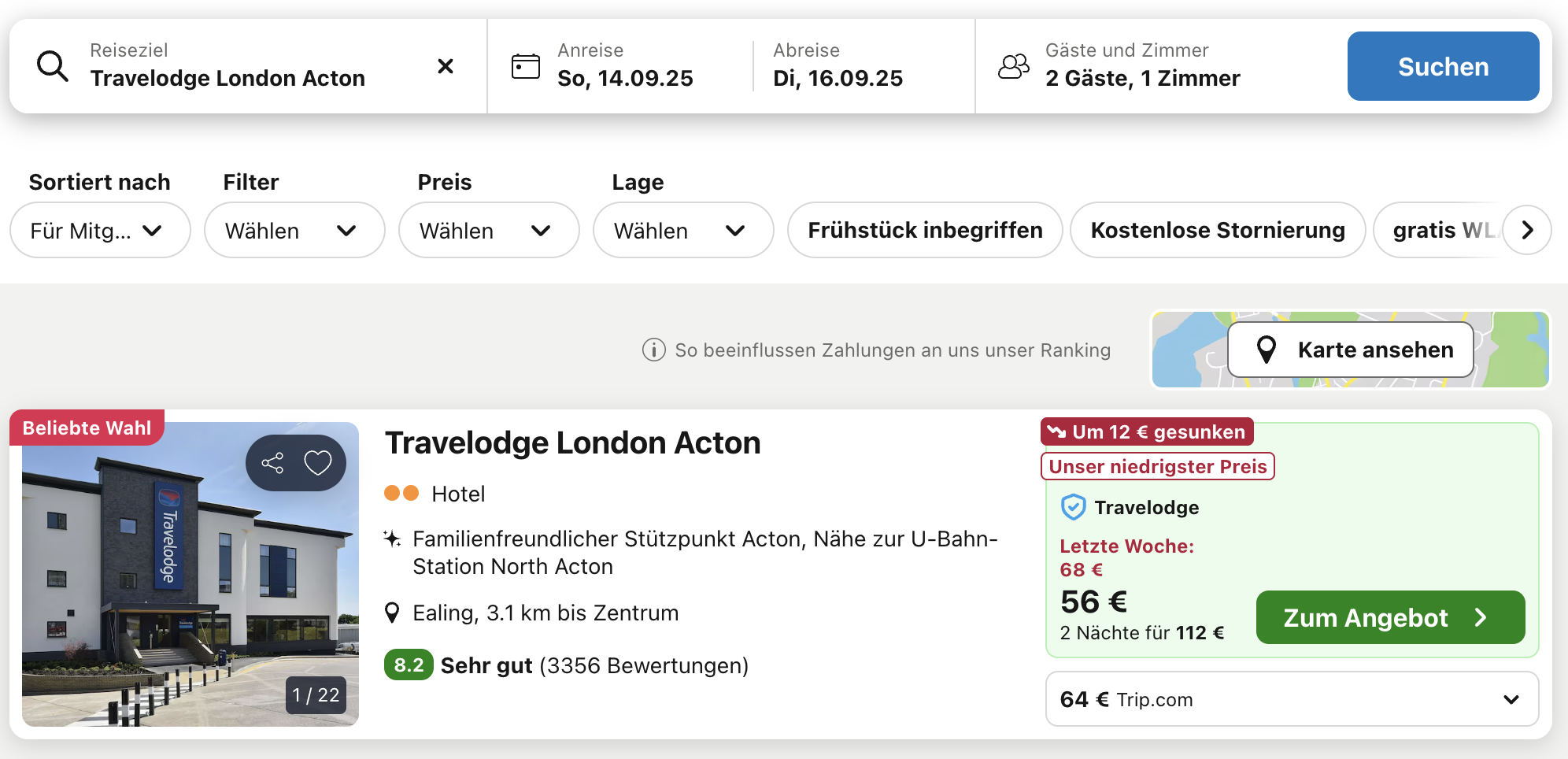
Task: Click Um 12 € gesunken badge
Action: pos(1147,431)
